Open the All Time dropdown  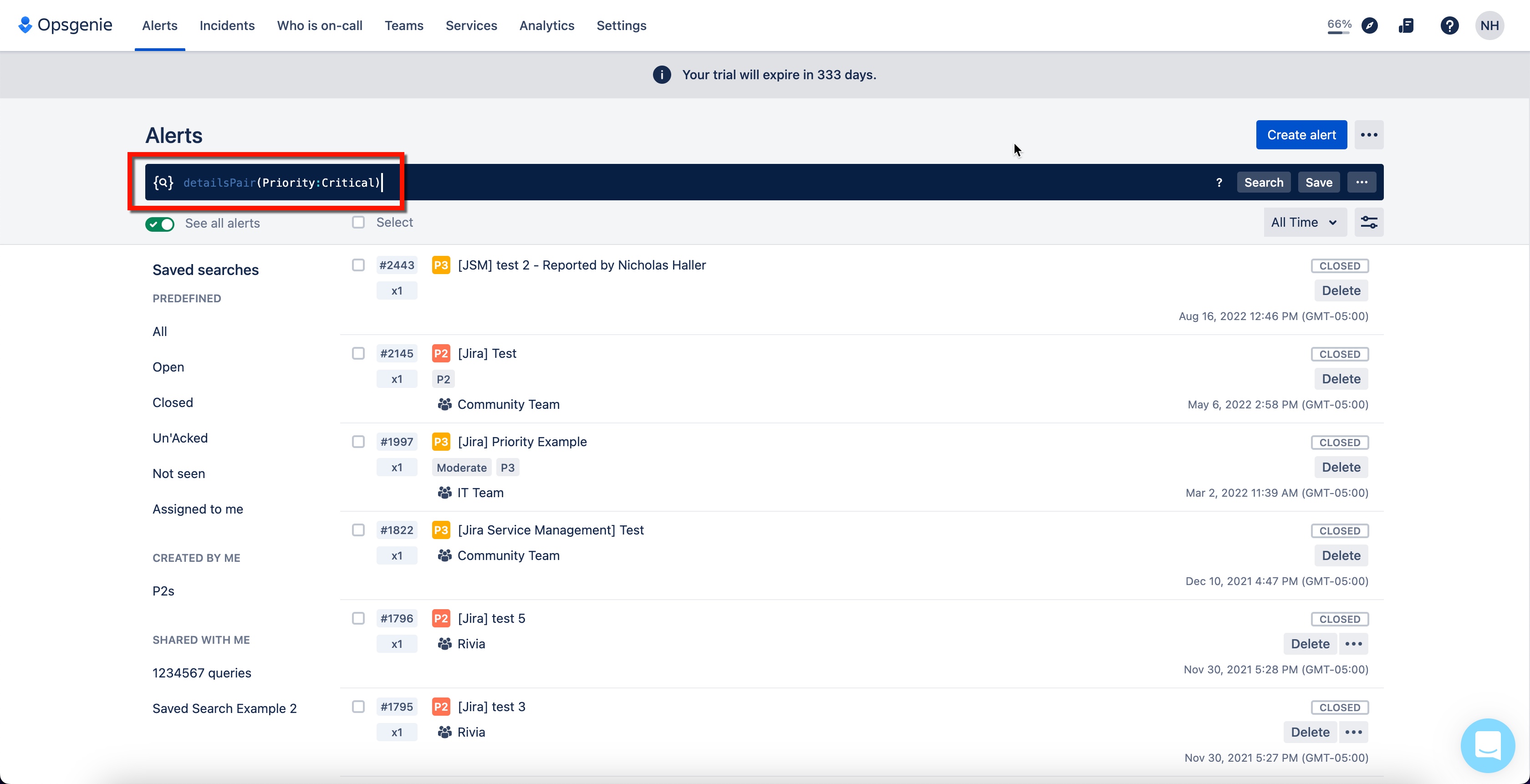tap(1304, 222)
